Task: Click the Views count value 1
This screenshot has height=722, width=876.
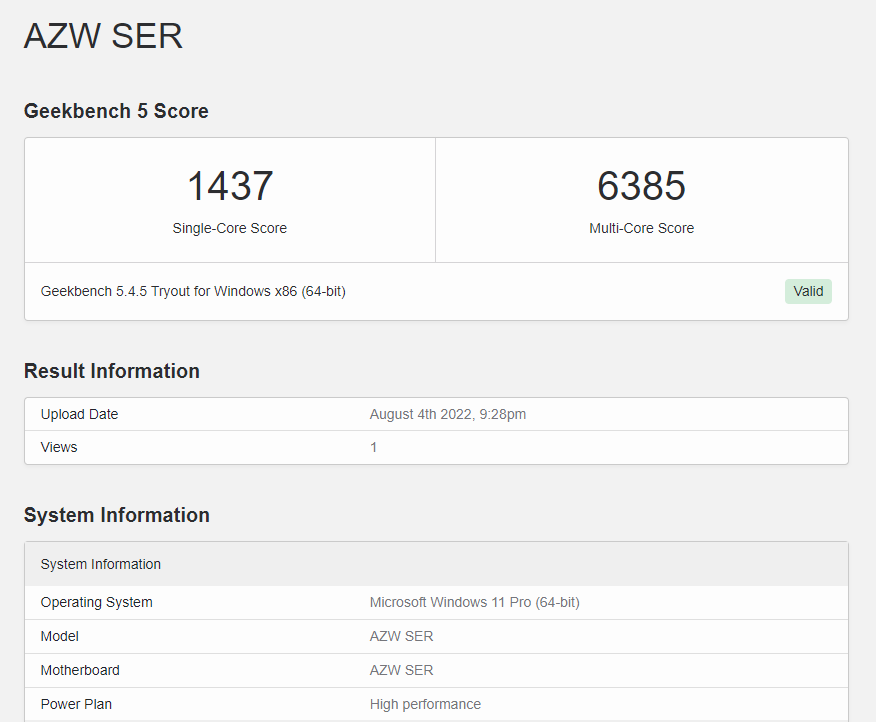Action: [373, 447]
